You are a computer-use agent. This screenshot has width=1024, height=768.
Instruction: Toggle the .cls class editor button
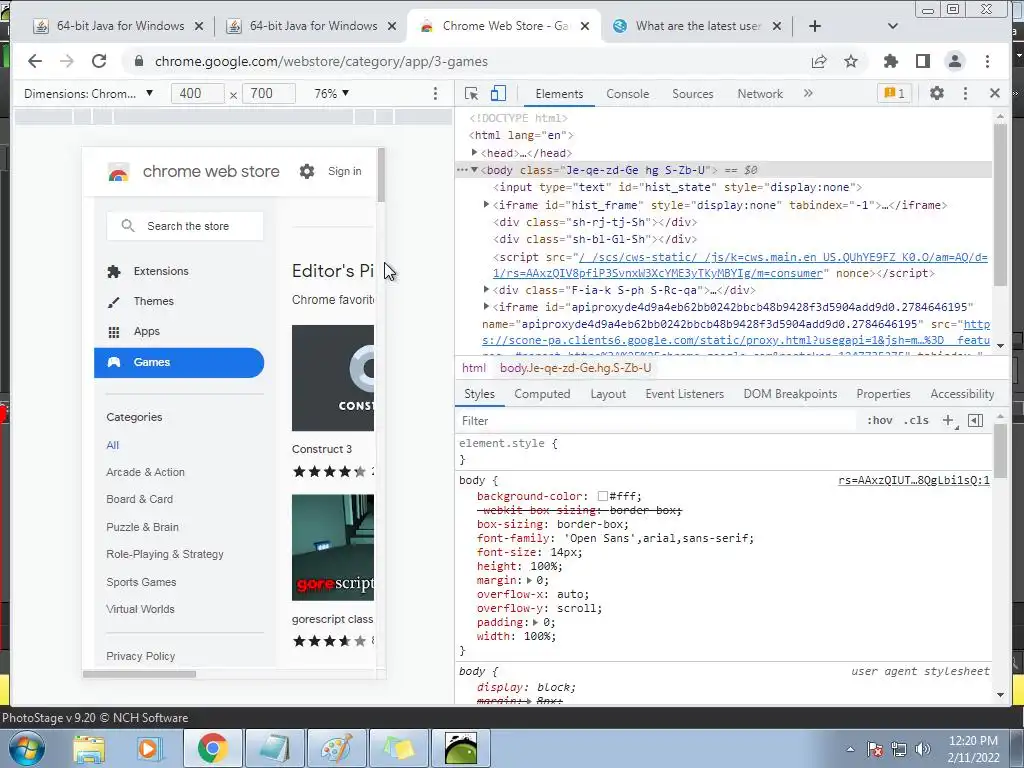point(916,421)
